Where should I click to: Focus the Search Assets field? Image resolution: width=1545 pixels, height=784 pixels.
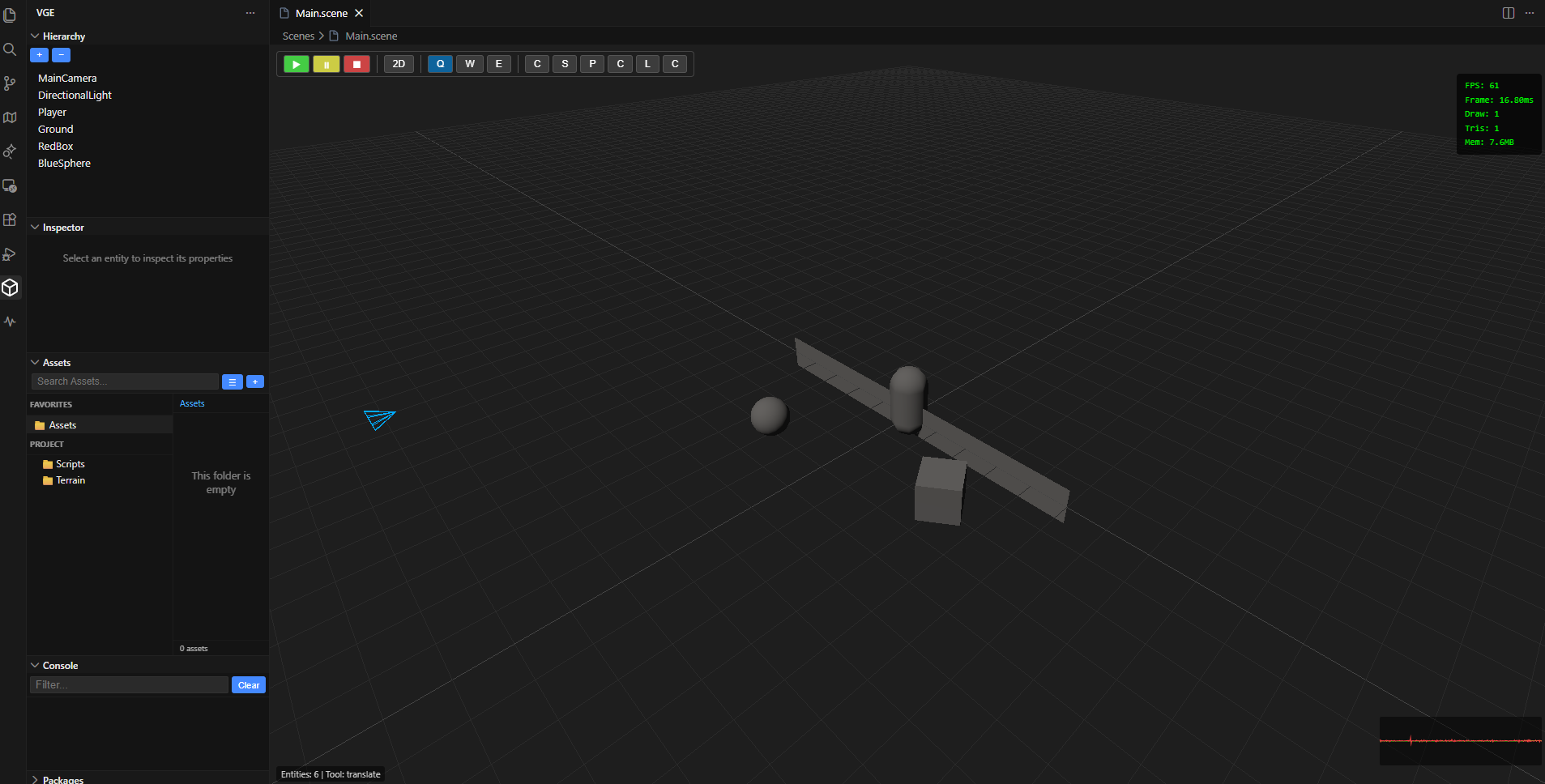tap(125, 381)
